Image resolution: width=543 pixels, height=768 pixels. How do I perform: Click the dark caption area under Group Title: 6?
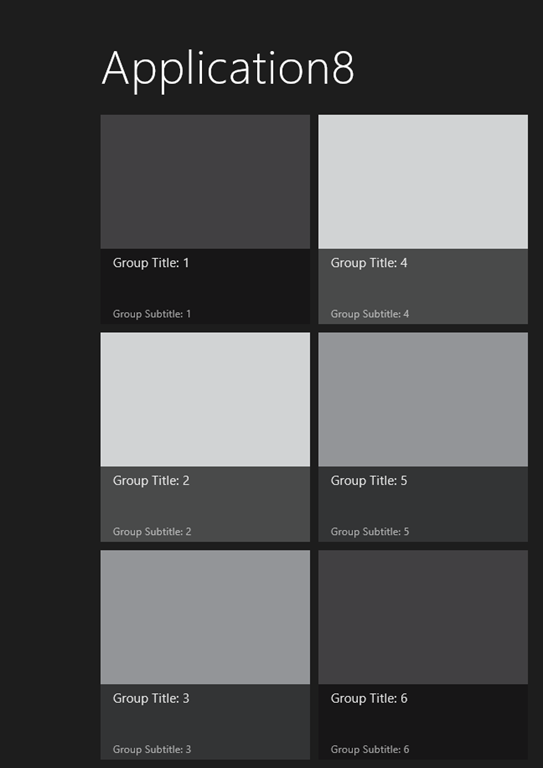point(423,722)
